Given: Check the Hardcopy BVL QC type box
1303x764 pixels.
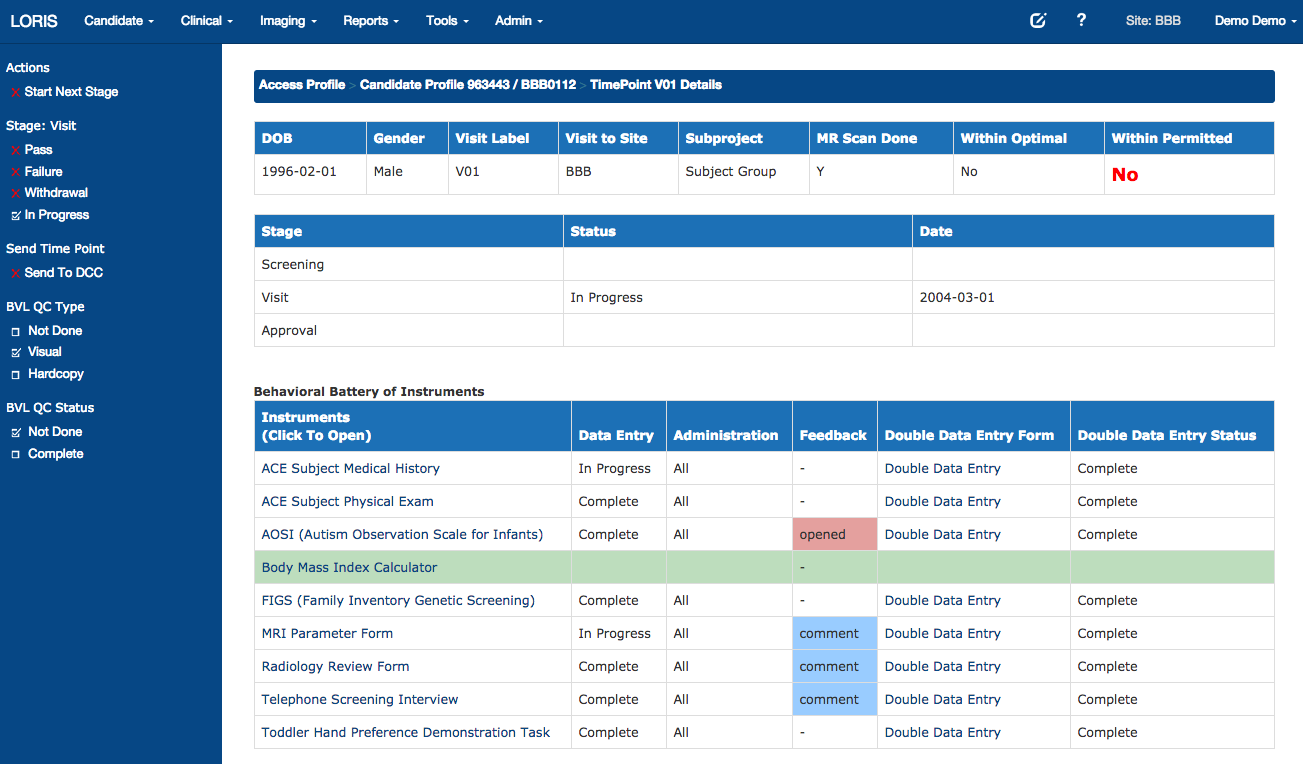Looking at the screenshot, I should click(x=16, y=374).
